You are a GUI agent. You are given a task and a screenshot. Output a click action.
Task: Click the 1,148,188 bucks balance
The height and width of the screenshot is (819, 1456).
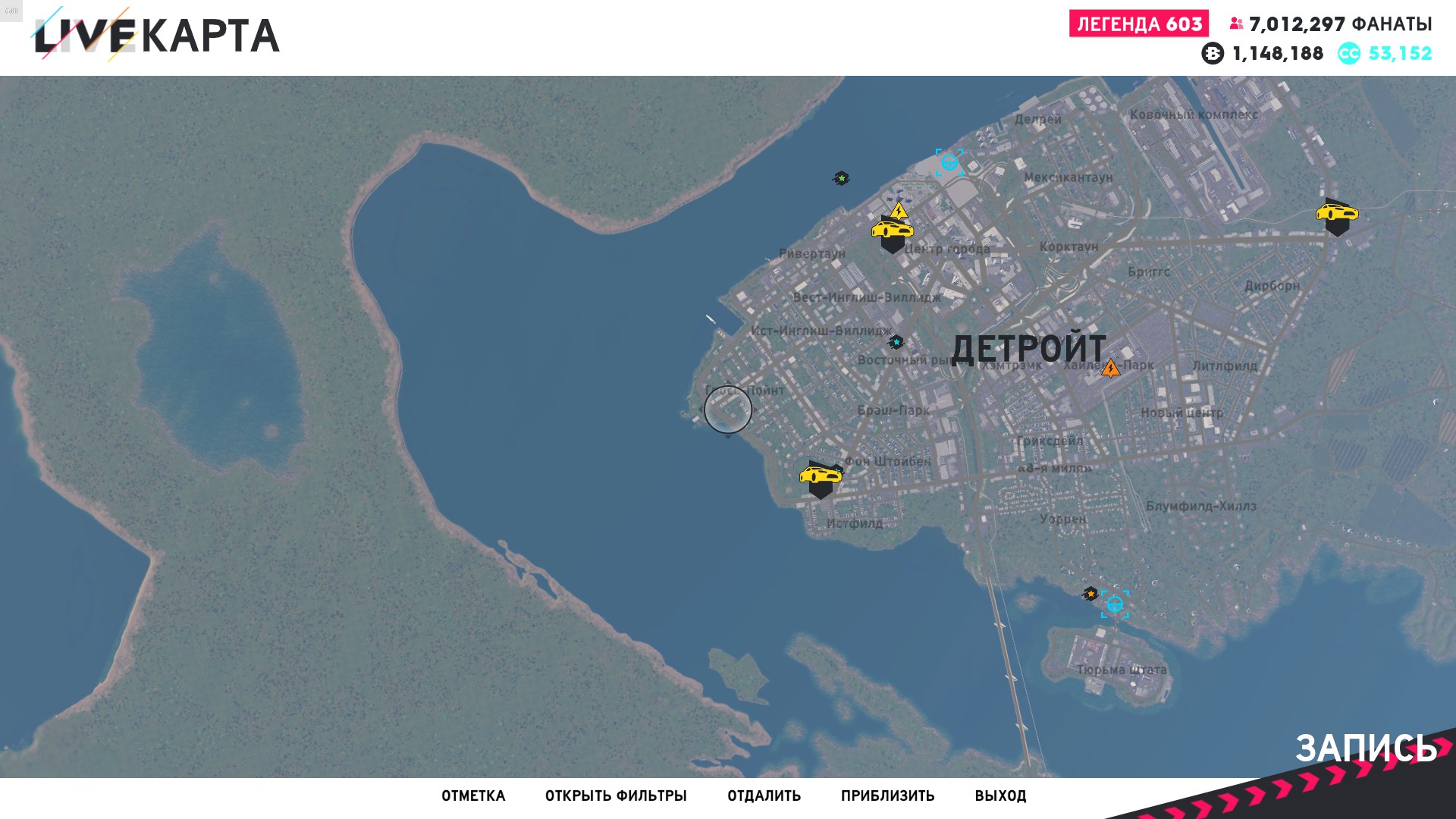(1278, 54)
